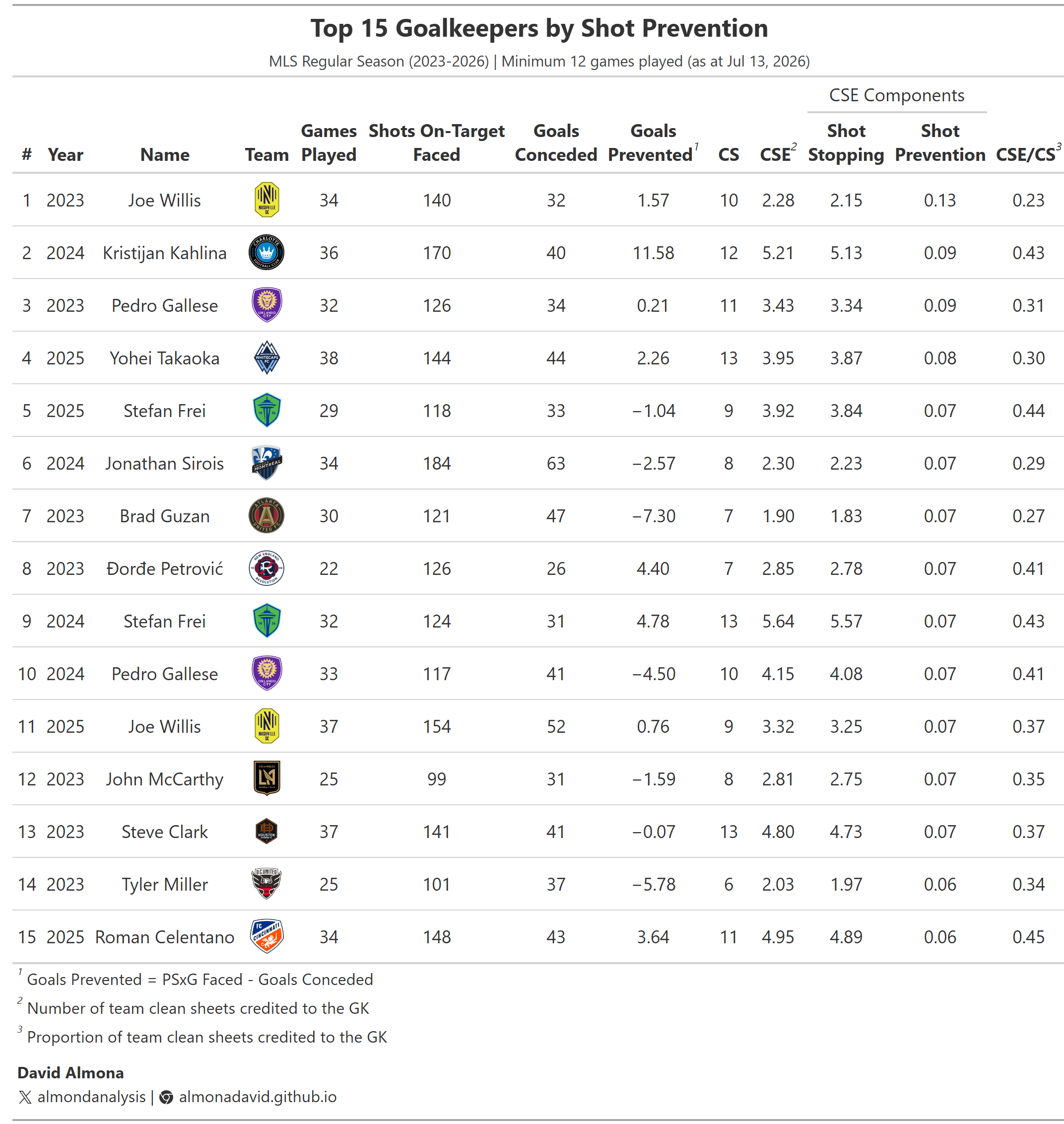Viewport: 1064px width, 1124px height.
Task: Open the almondanalysis handle
Action: (91, 1096)
